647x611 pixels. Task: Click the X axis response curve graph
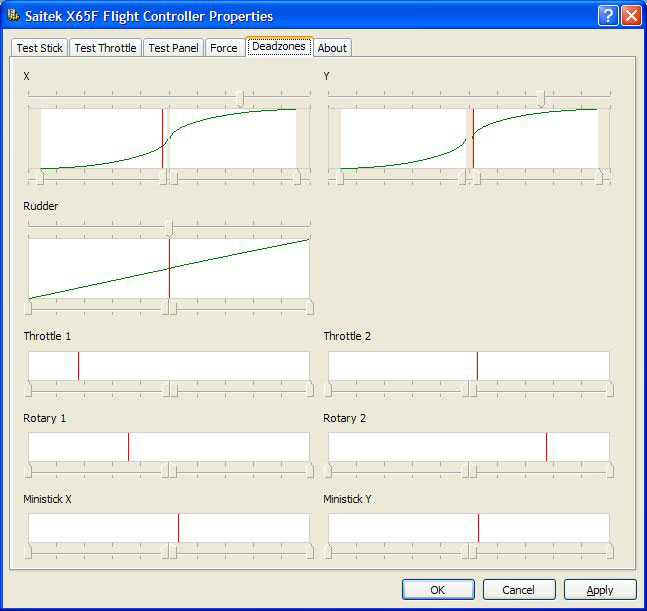(x=169, y=139)
